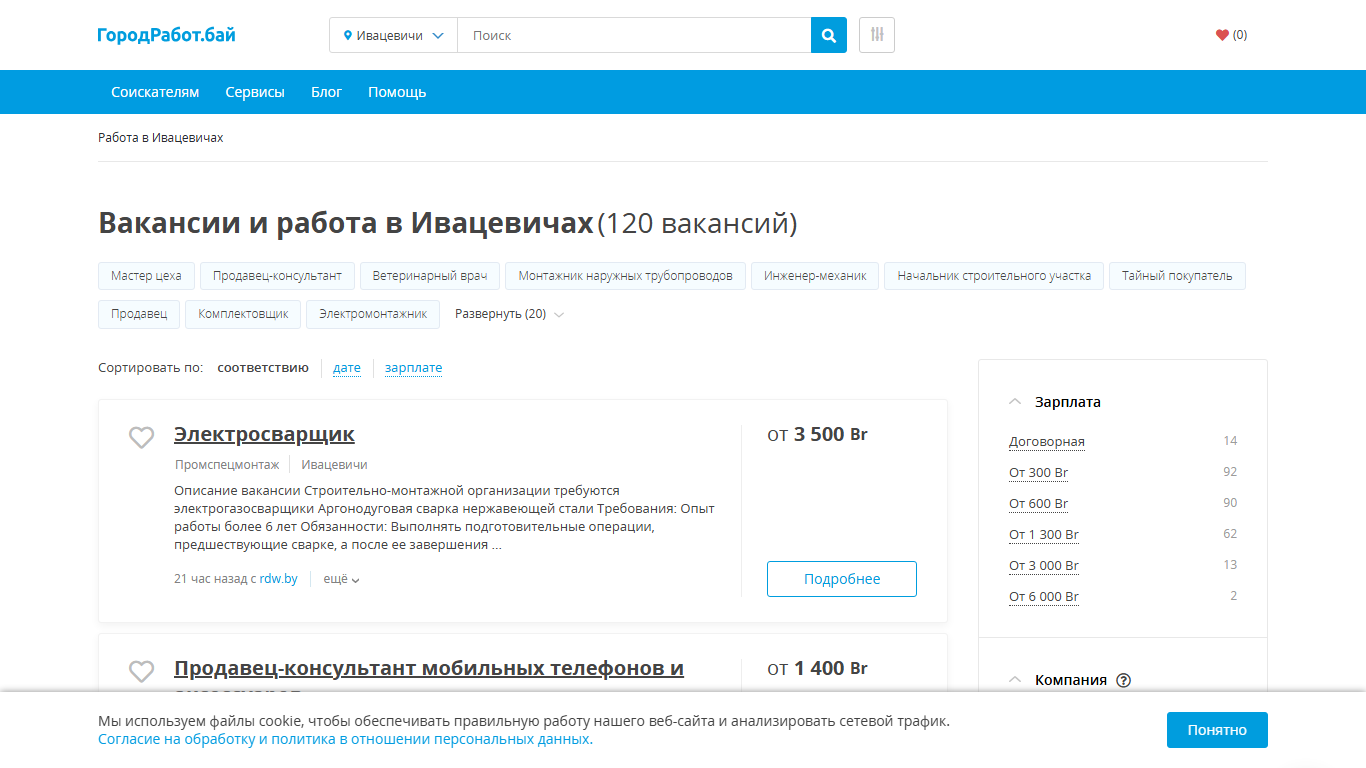The height and width of the screenshot is (768, 1366).
Task: Sort vacancies by дате
Action: [347, 368]
